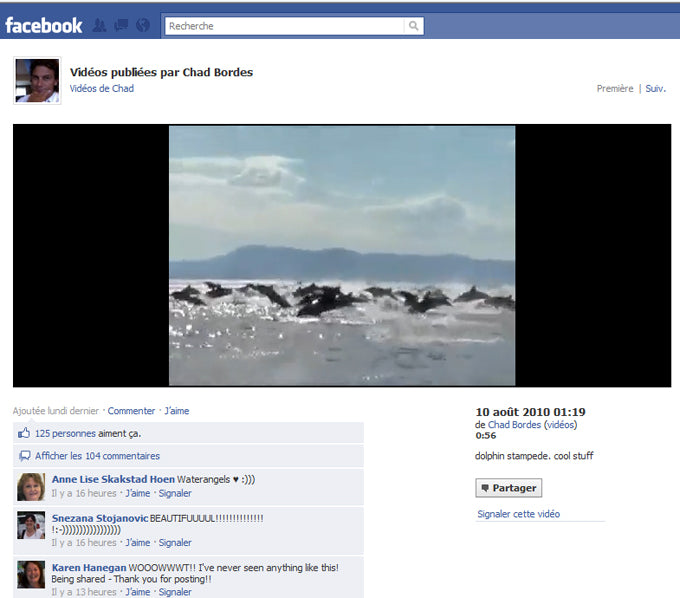Click the search magnifier icon
Image resolution: width=680 pixels, height=598 pixels.
point(414,26)
